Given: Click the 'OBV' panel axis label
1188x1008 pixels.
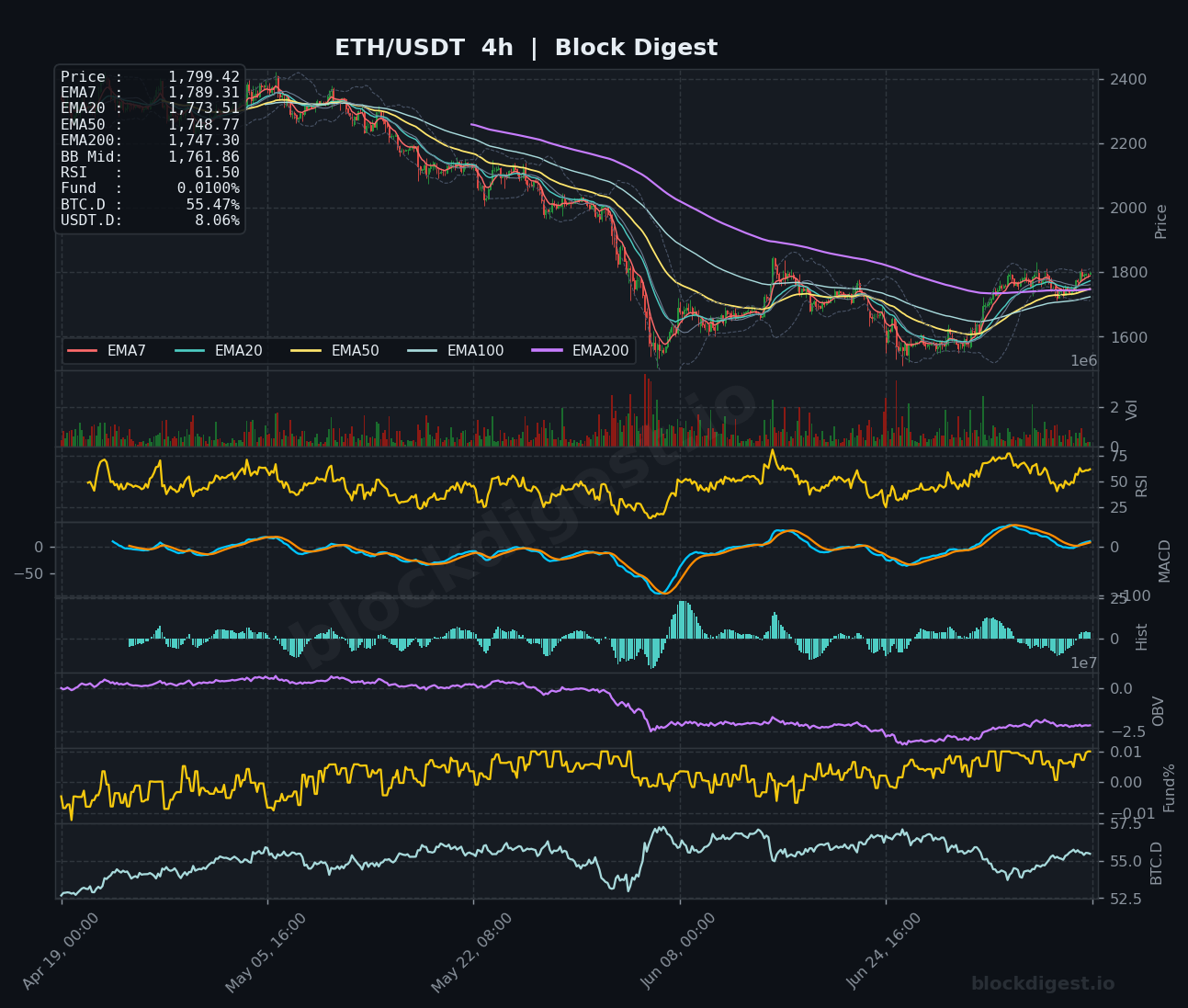Looking at the screenshot, I should point(1158,711).
